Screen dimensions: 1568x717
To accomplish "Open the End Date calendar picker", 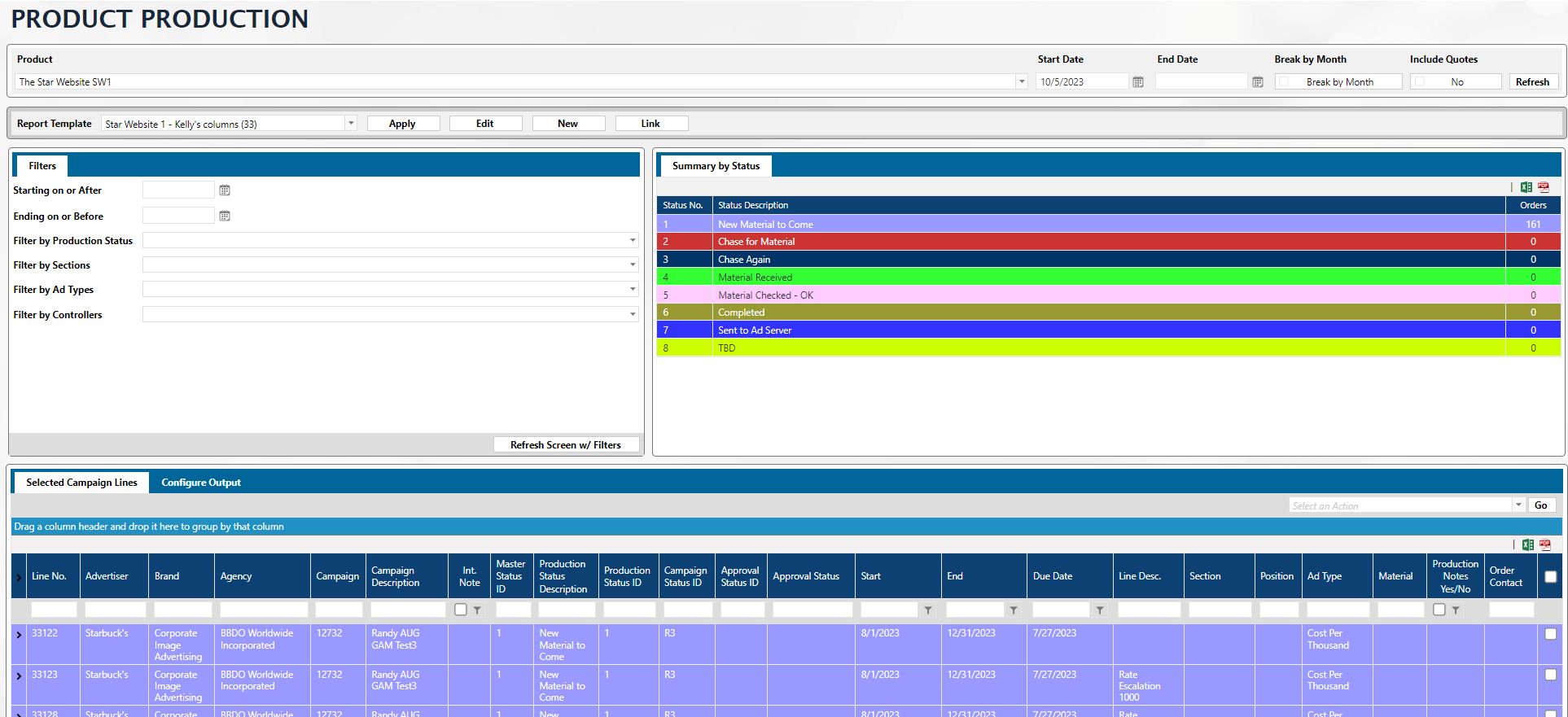I will [1258, 82].
